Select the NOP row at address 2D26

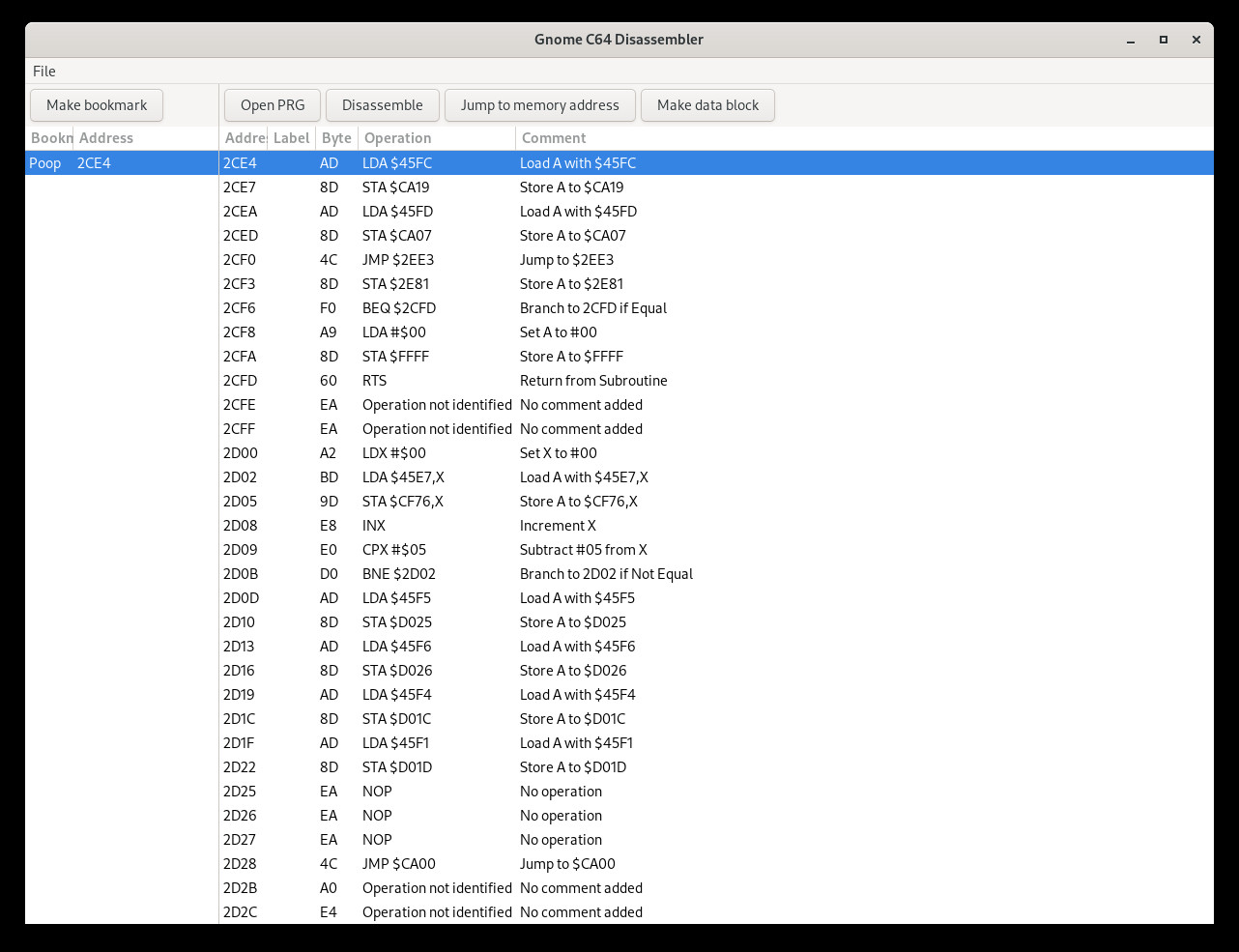tap(716, 816)
